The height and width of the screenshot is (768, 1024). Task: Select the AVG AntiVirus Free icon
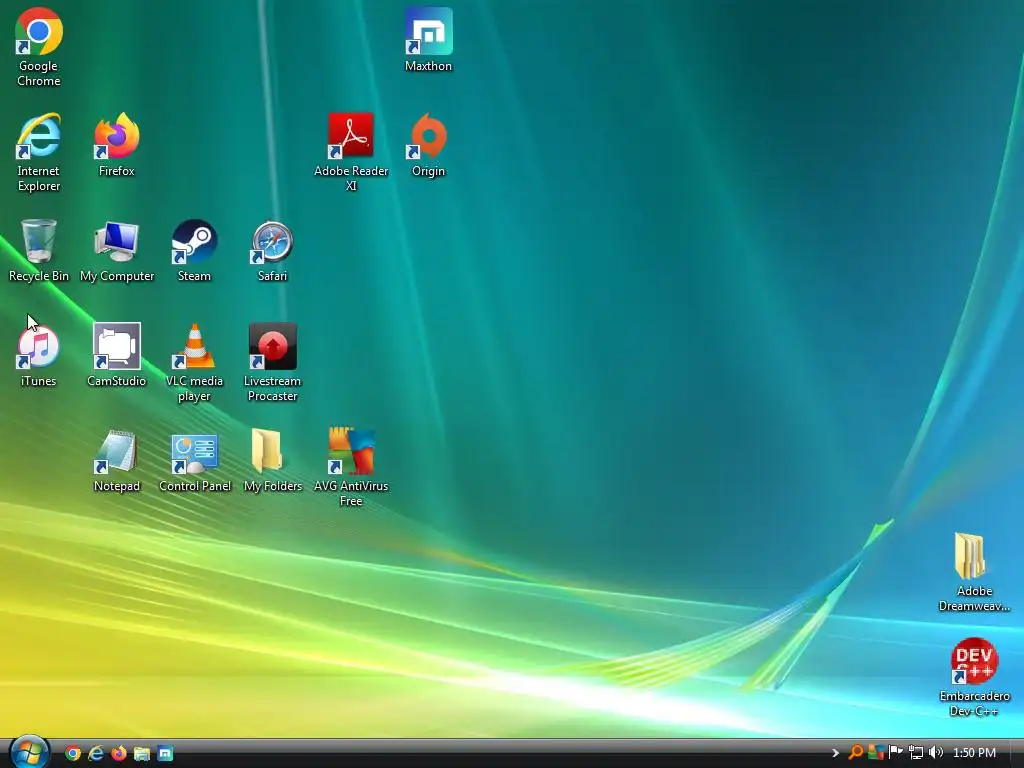tap(351, 468)
